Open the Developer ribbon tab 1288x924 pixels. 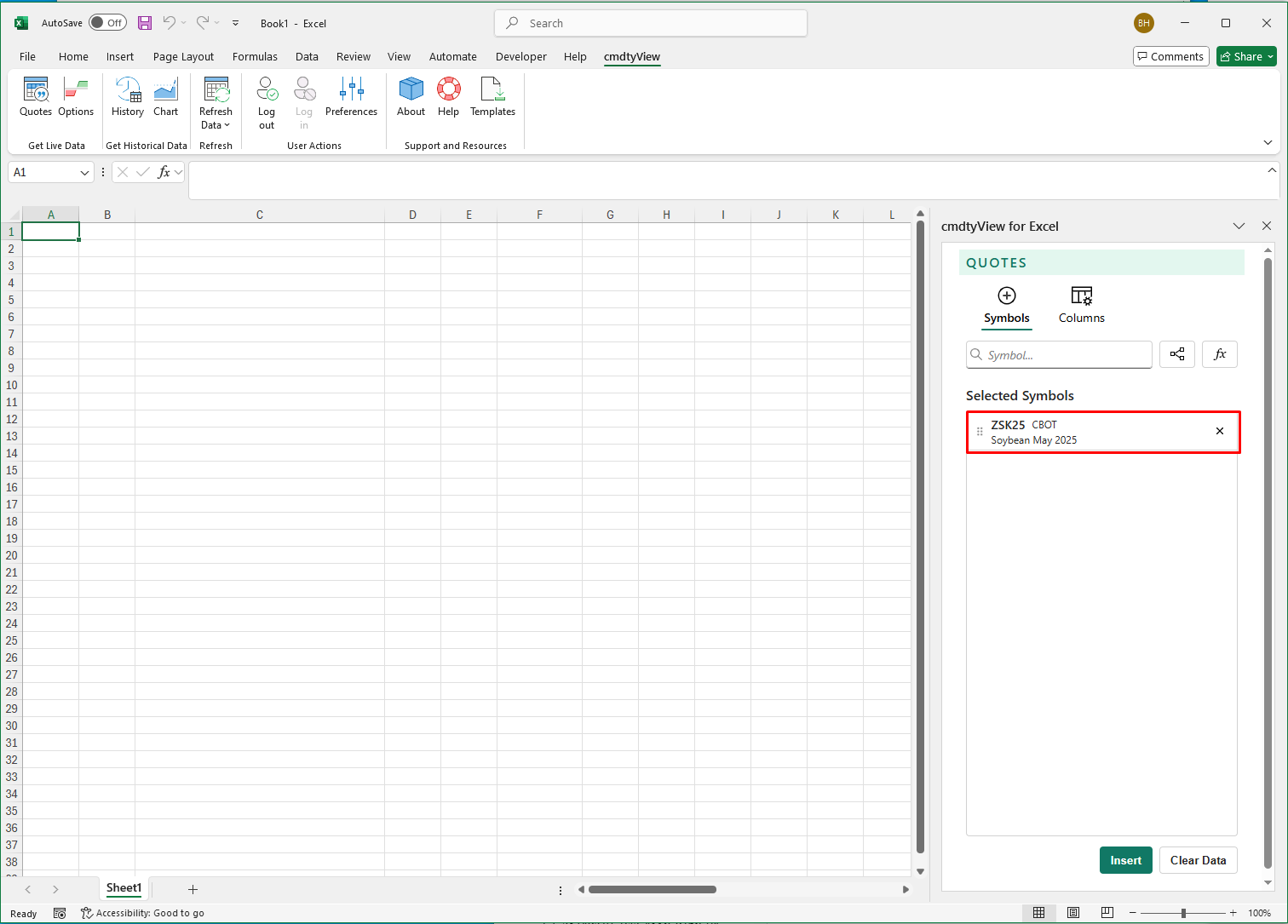(x=521, y=56)
